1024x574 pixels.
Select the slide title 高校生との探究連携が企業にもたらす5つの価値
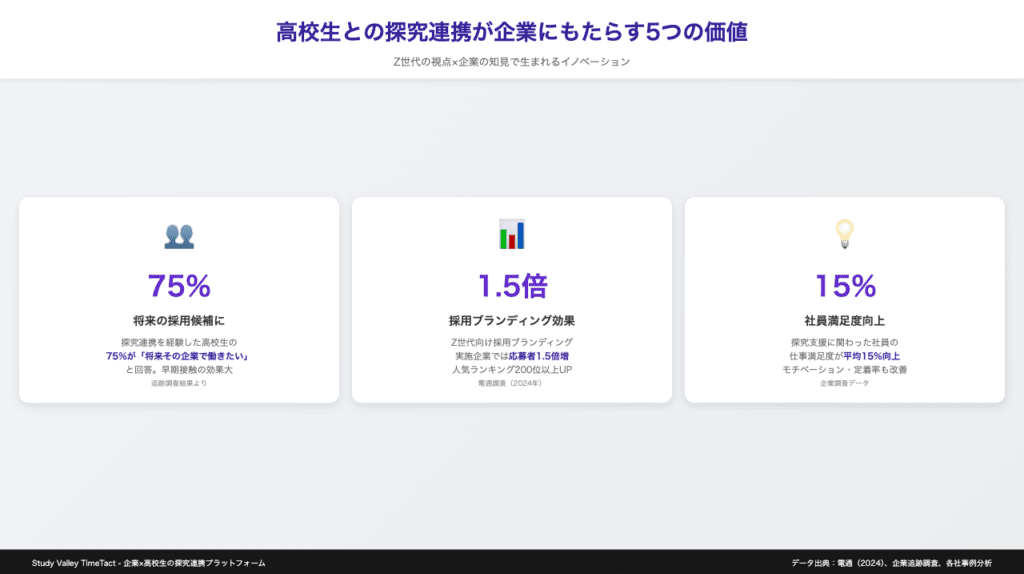click(512, 32)
